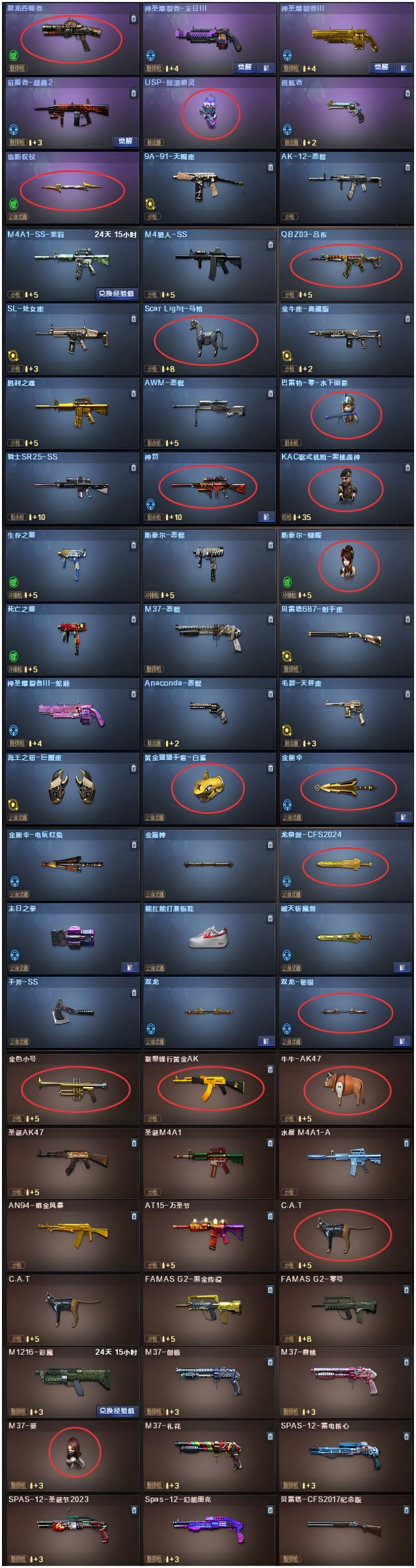Click trash icon on the white sneaker card
The width and height of the screenshot is (416, 1568).
(x=270, y=919)
